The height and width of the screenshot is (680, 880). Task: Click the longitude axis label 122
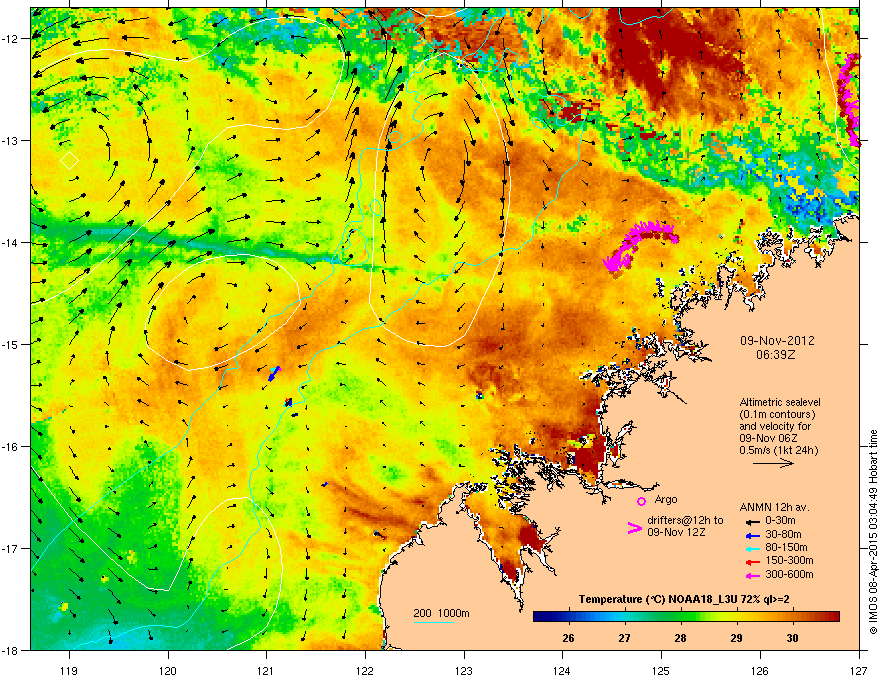[365, 670]
